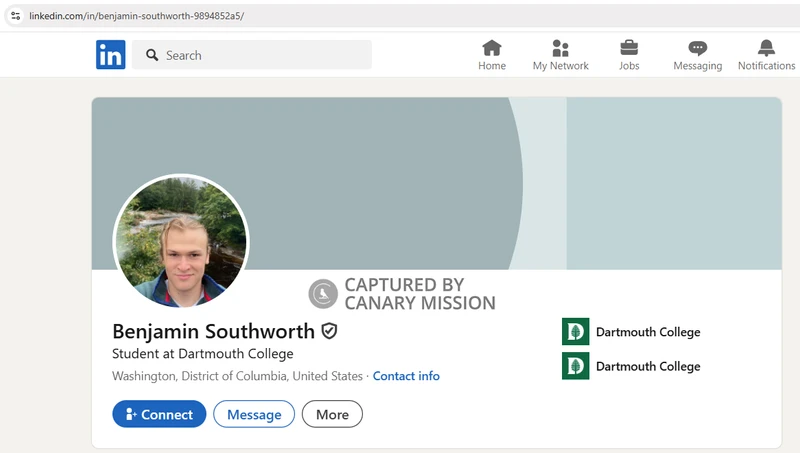Click the verification shield badge beside the name
Image resolution: width=800 pixels, height=453 pixels.
(x=329, y=331)
